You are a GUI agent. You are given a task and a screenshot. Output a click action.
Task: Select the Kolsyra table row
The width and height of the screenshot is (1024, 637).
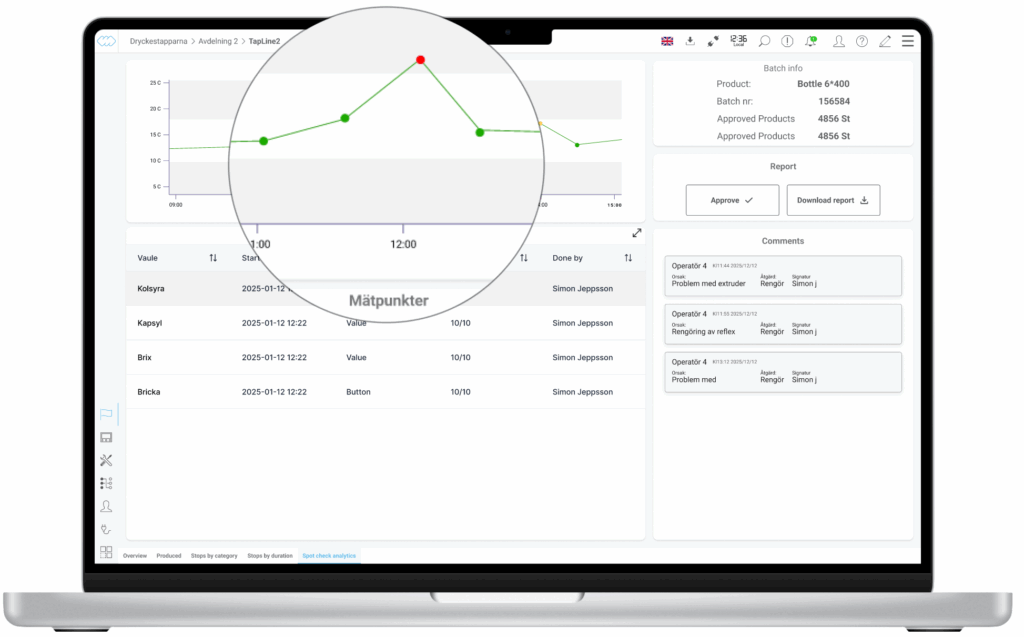[x=385, y=288]
